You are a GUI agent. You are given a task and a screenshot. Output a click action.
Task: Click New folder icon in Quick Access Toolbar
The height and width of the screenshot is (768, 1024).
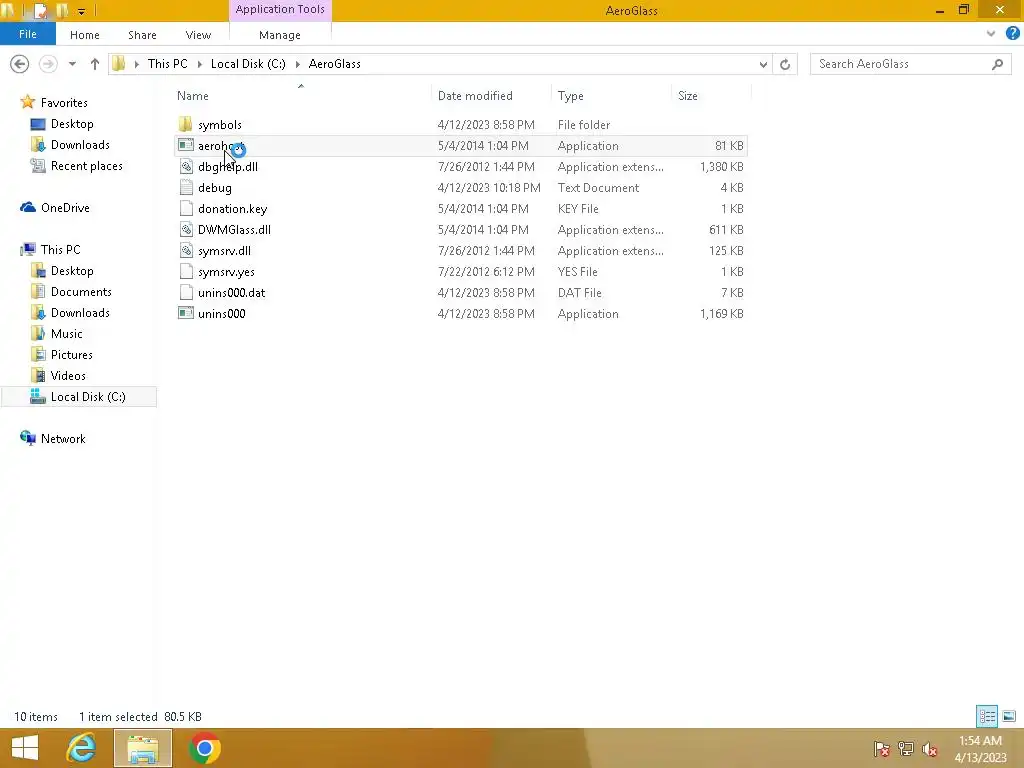(x=62, y=10)
